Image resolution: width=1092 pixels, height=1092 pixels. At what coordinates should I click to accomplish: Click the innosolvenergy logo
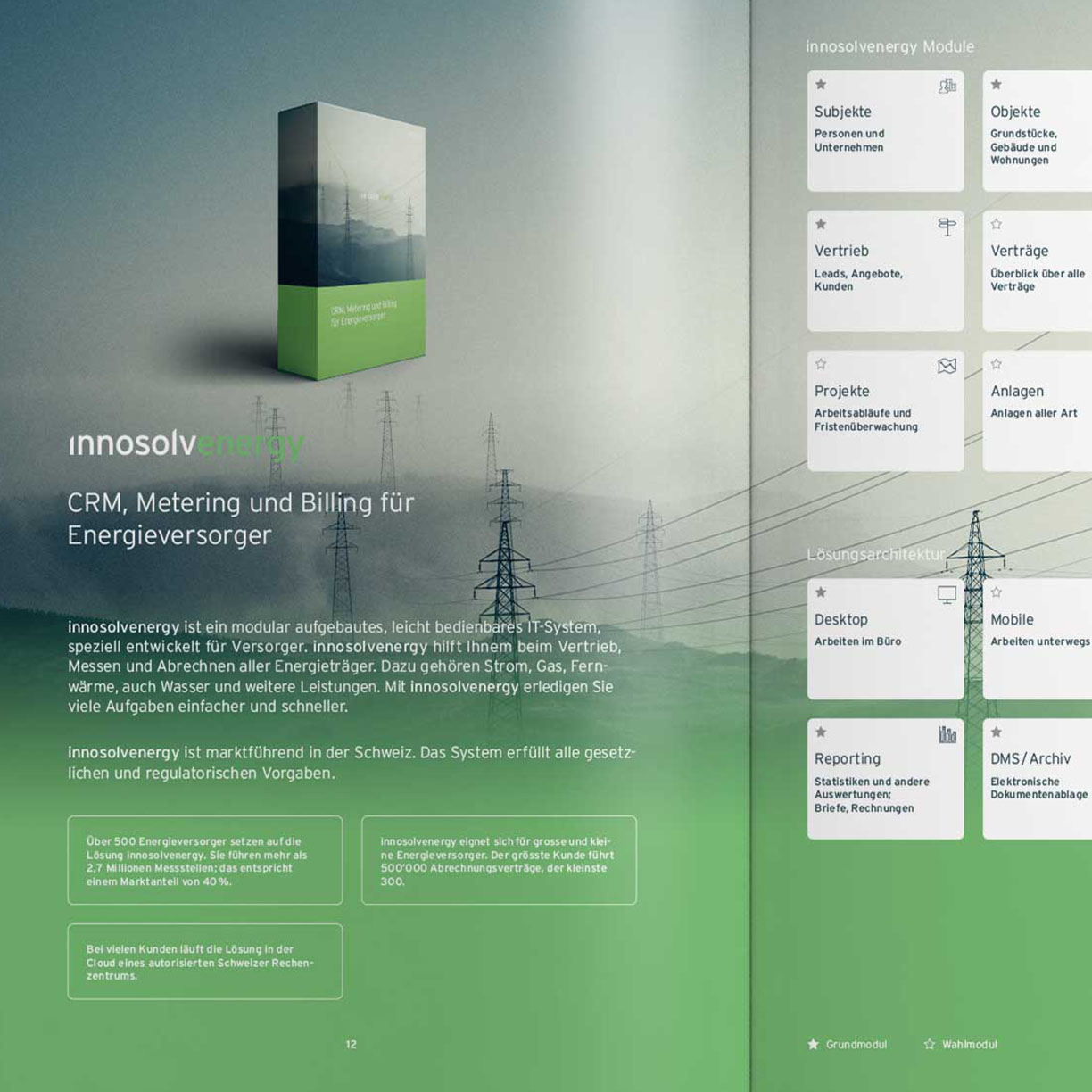click(x=187, y=443)
